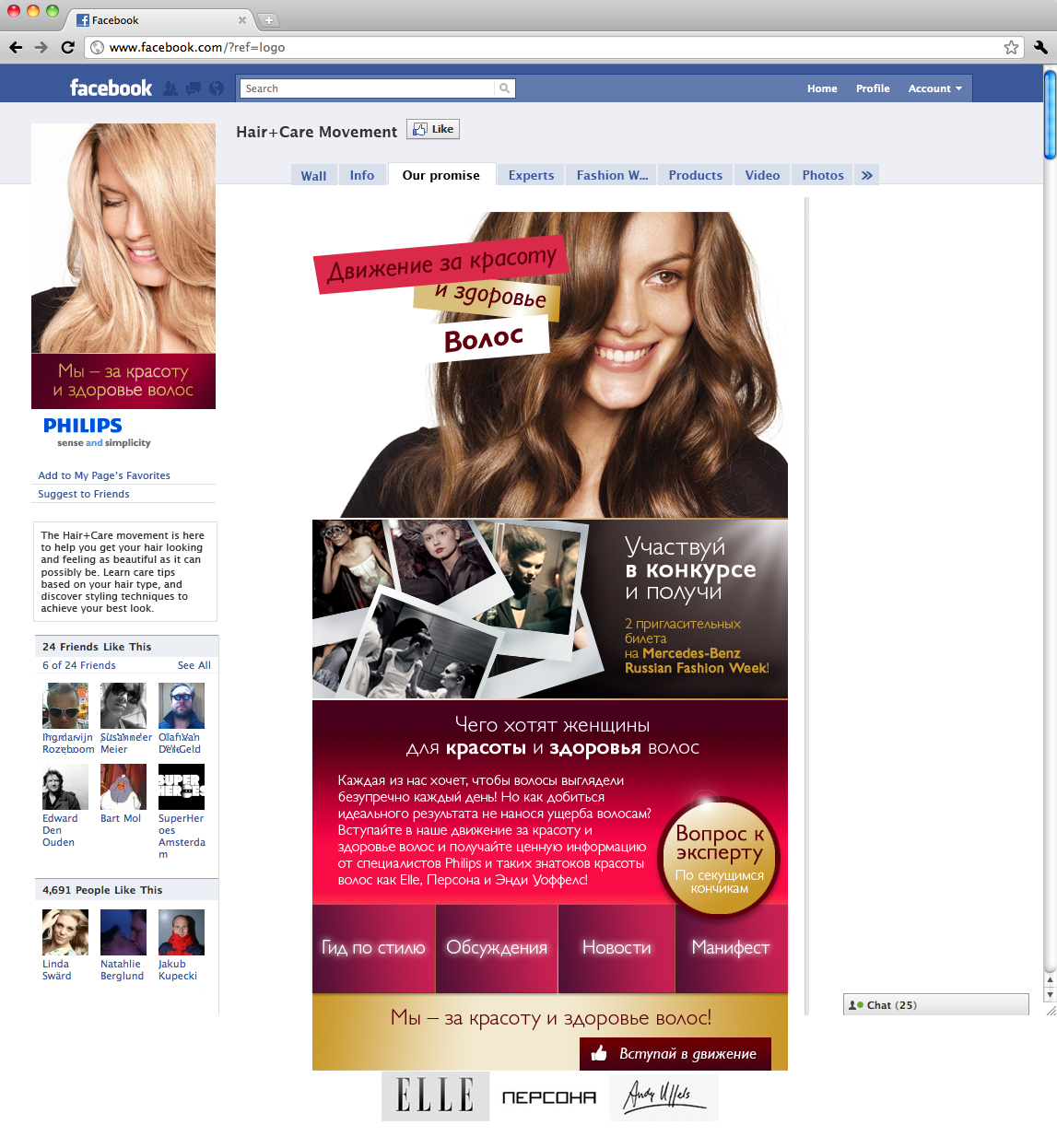Switch to the Experts tab
The height and width of the screenshot is (1148, 1057).
click(x=532, y=175)
